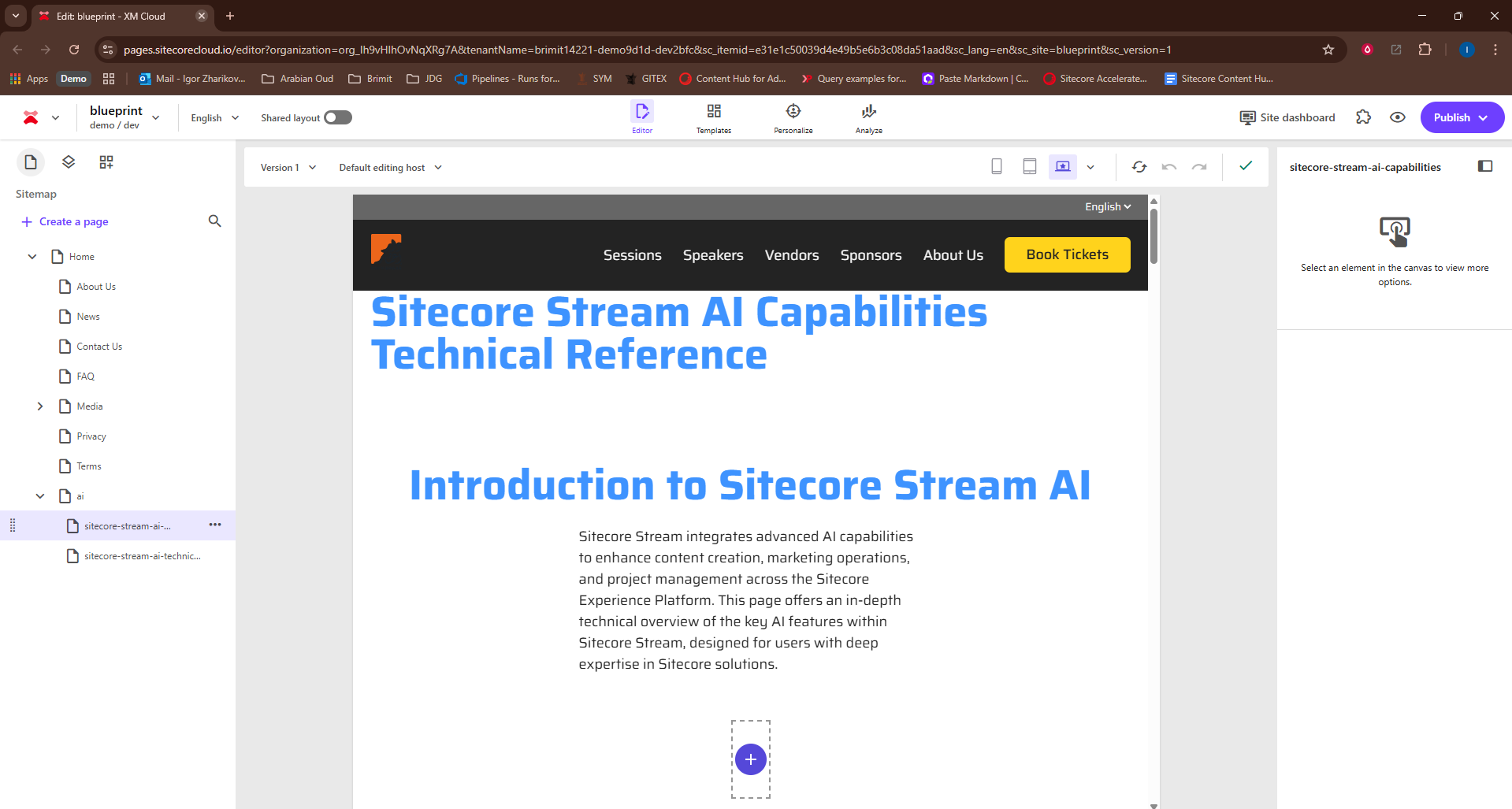Bookmark this page with star icon

tap(1328, 50)
